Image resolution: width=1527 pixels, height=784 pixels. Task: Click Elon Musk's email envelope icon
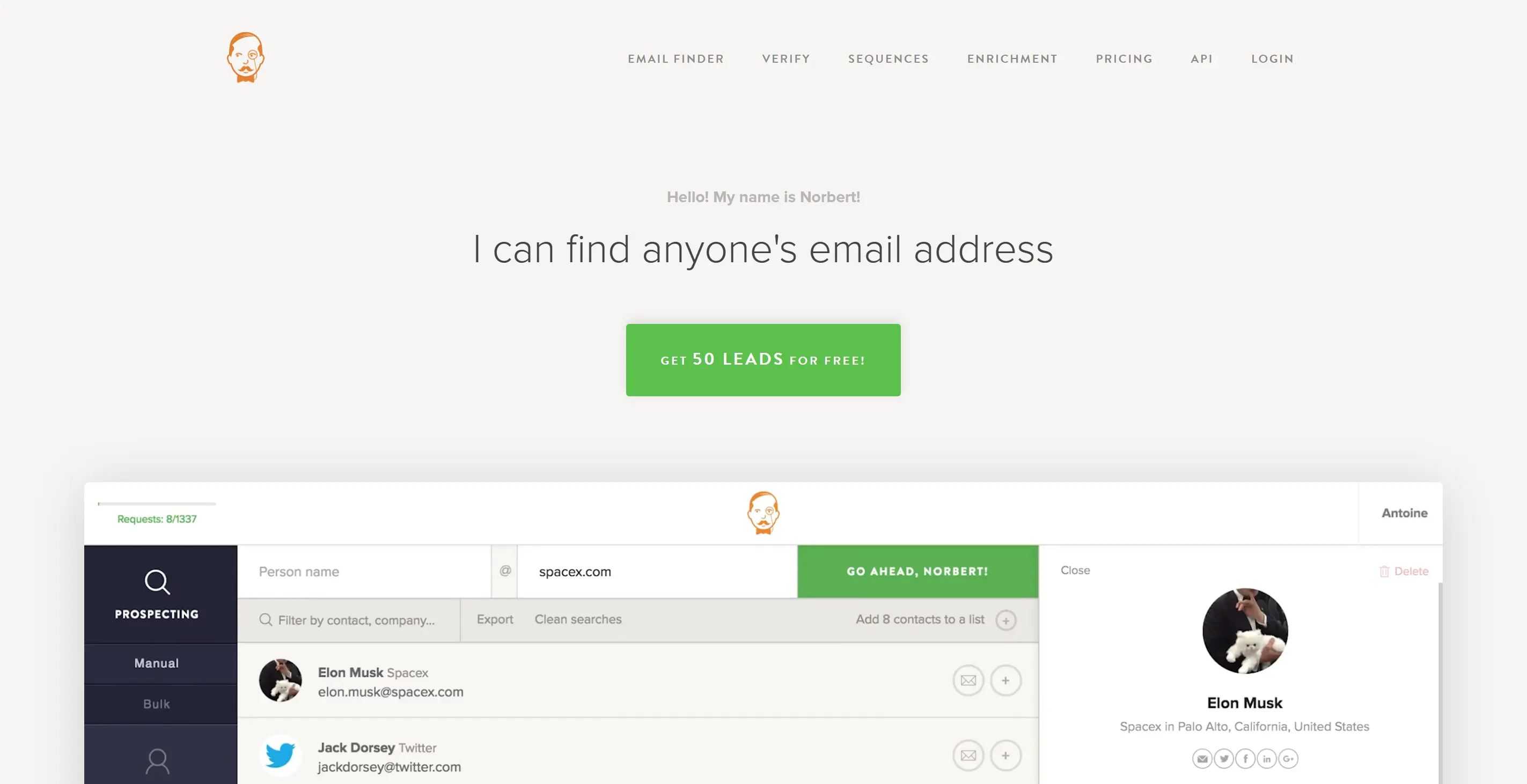[x=967, y=680]
